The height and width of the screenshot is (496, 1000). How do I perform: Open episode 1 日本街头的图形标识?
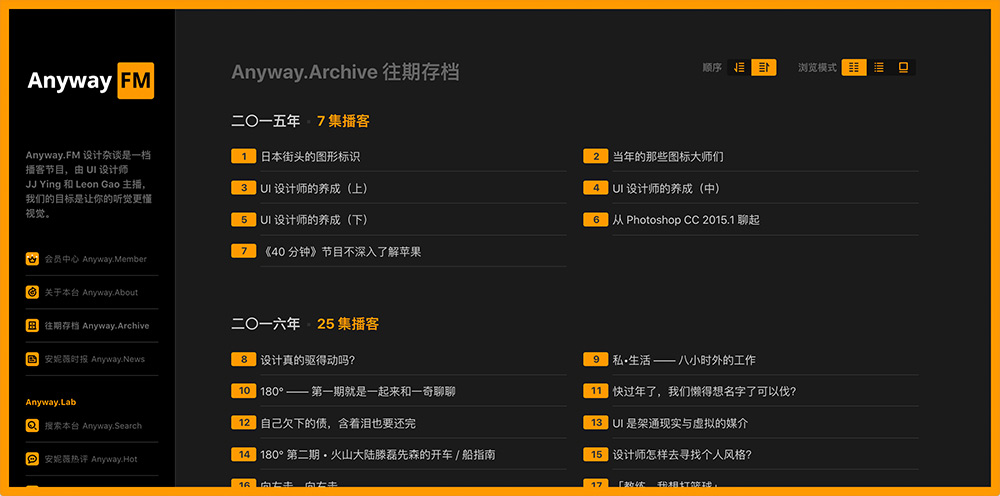(399, 156)
